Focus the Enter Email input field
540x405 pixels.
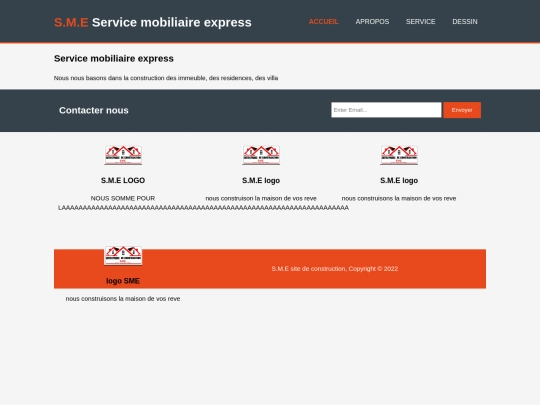click(386, 110)
